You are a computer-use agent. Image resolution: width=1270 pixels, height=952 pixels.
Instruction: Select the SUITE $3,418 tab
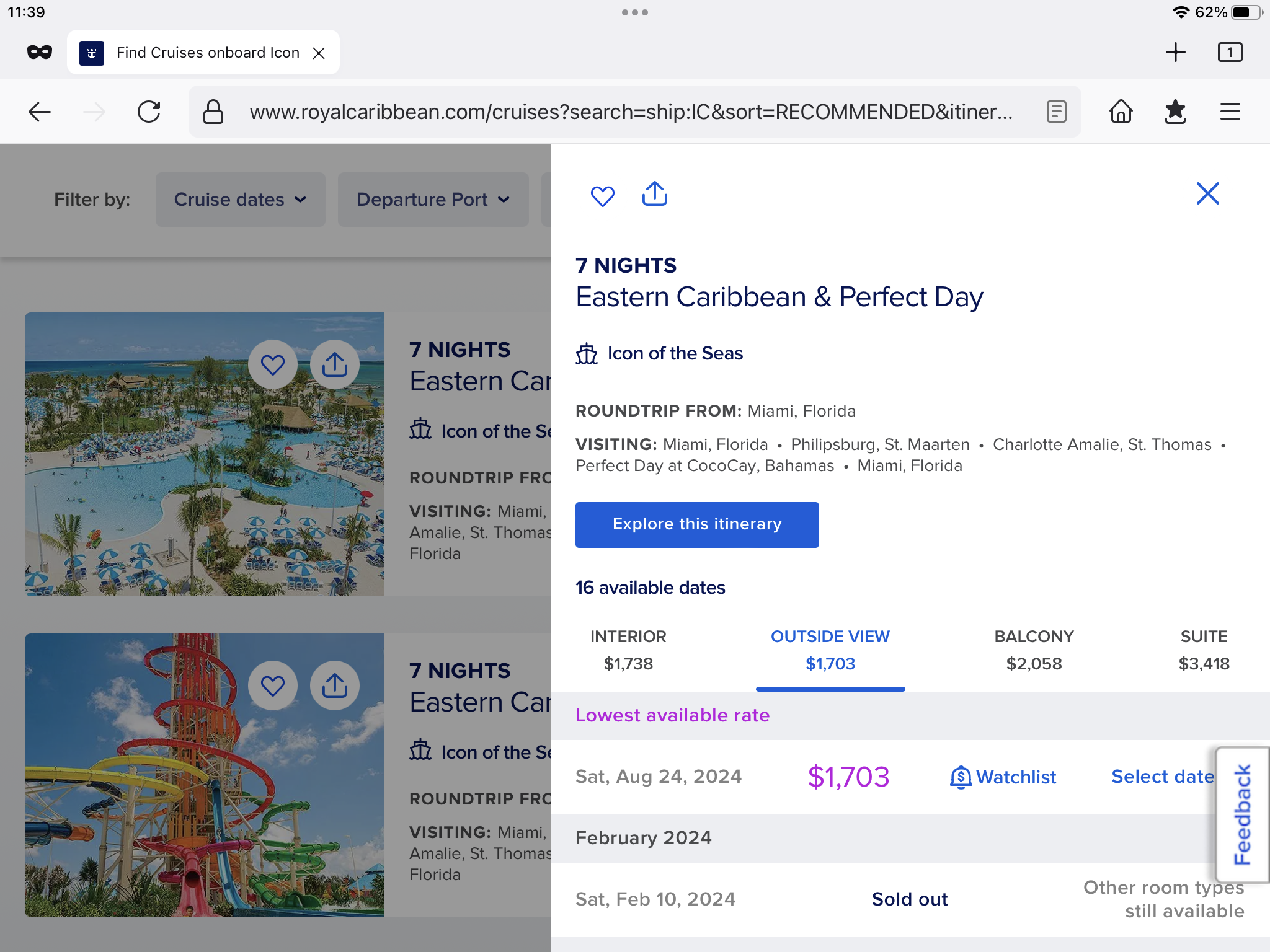tap(1204, 651)
